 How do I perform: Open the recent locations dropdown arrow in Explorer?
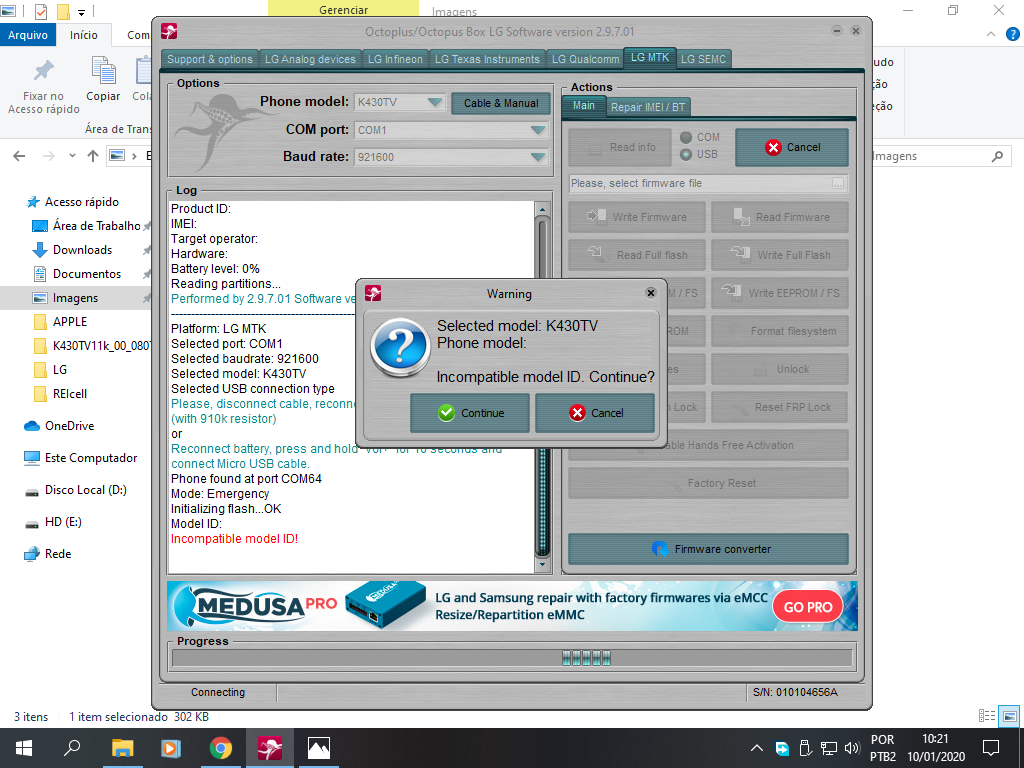point(72,155)
